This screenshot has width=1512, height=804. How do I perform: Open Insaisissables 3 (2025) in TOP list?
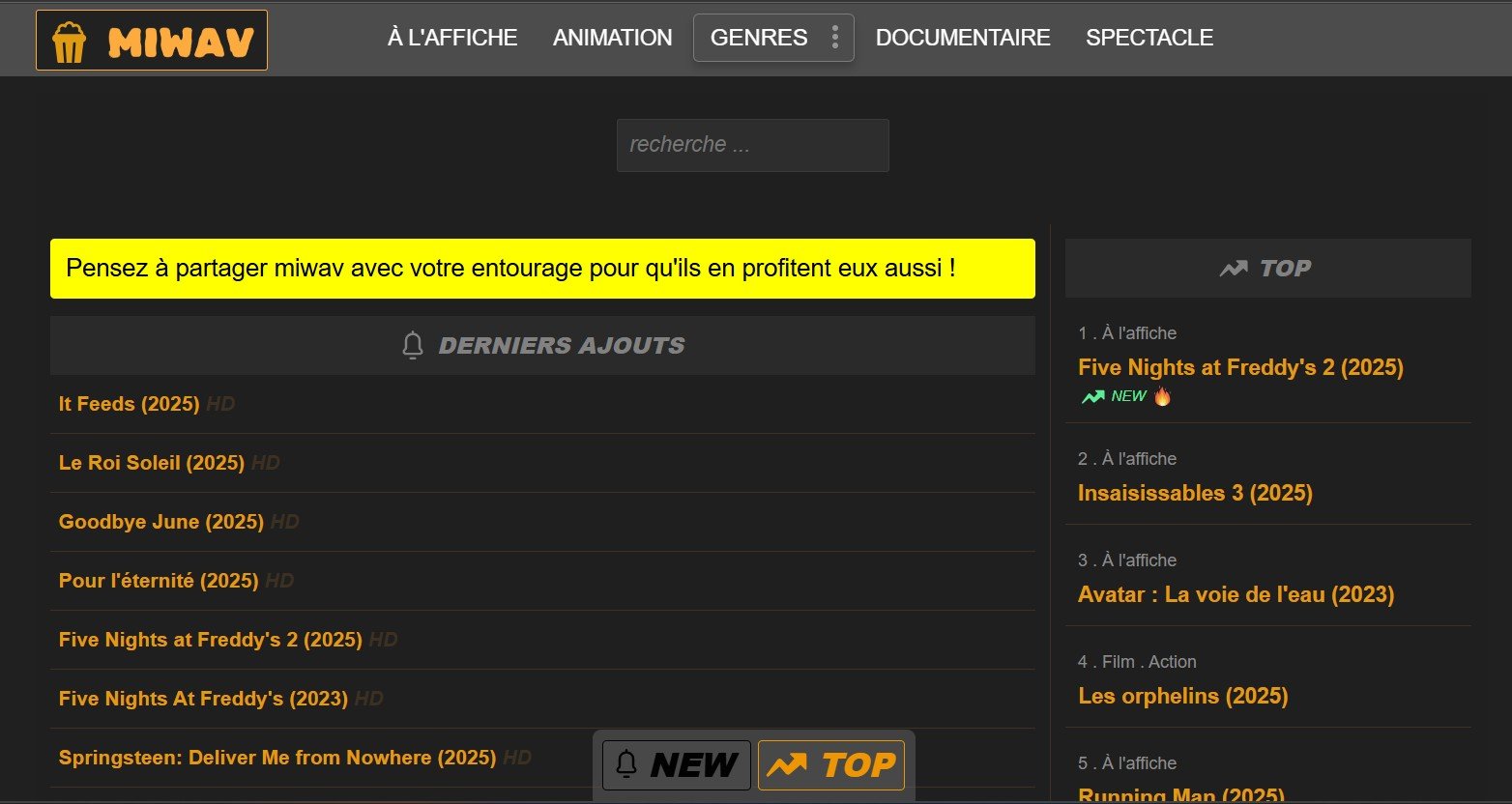1194,493
